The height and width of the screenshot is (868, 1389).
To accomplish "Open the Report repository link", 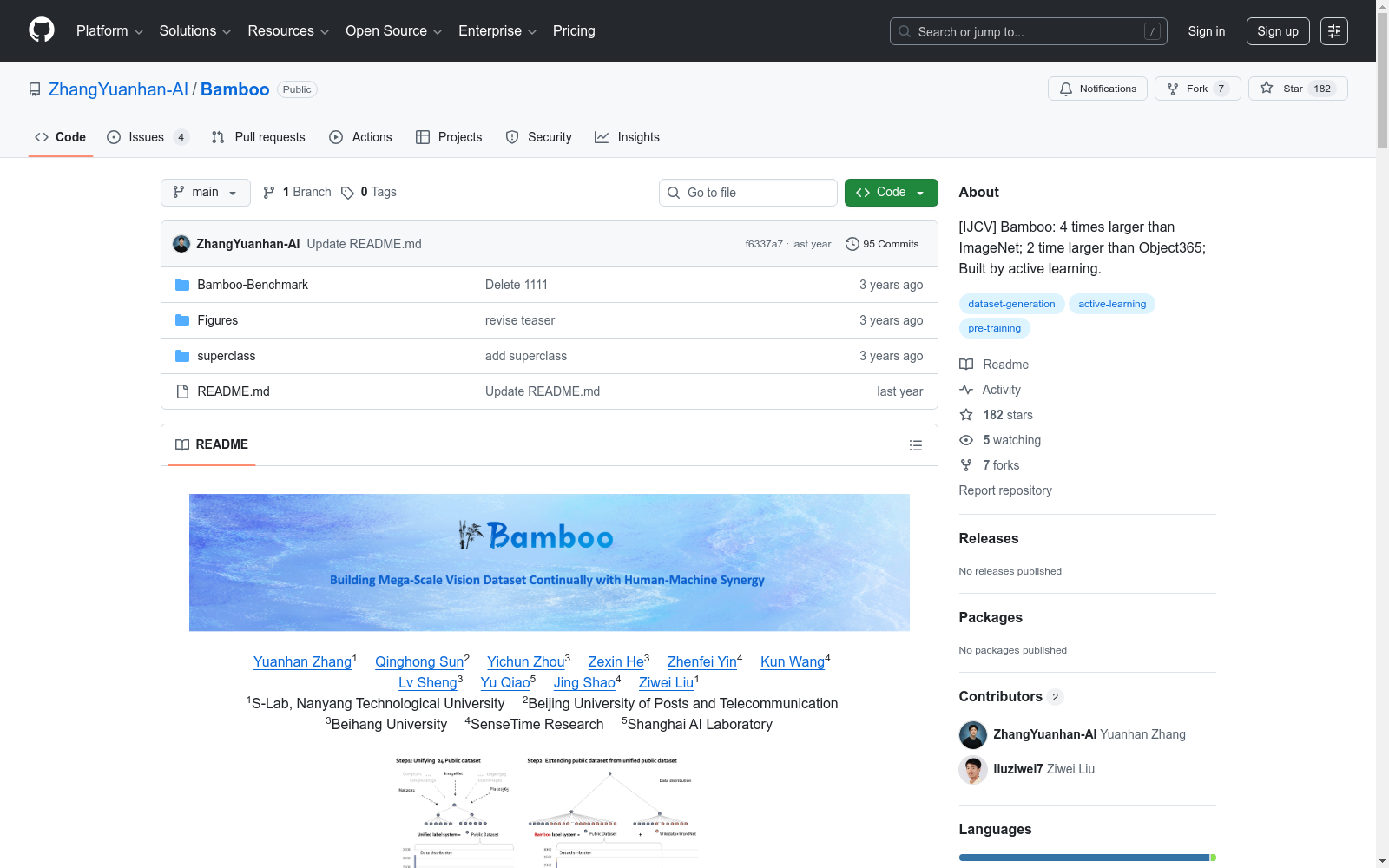I will pyautogui.click(x=1005, y=490).
